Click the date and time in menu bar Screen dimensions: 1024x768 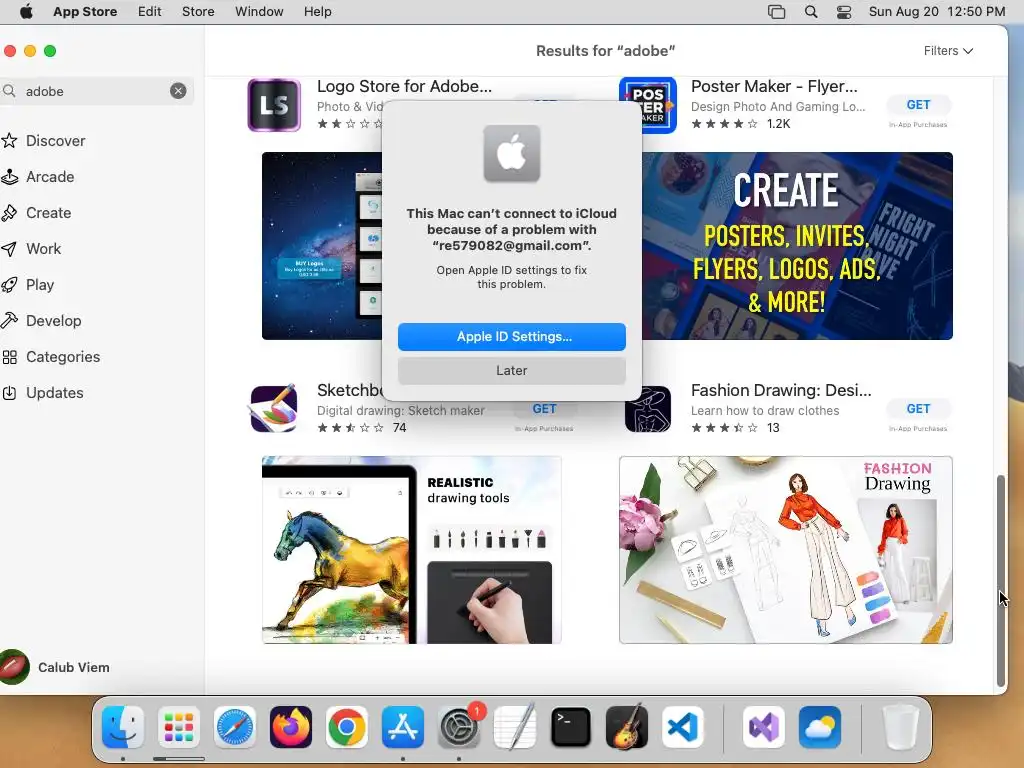click(936, 12)
